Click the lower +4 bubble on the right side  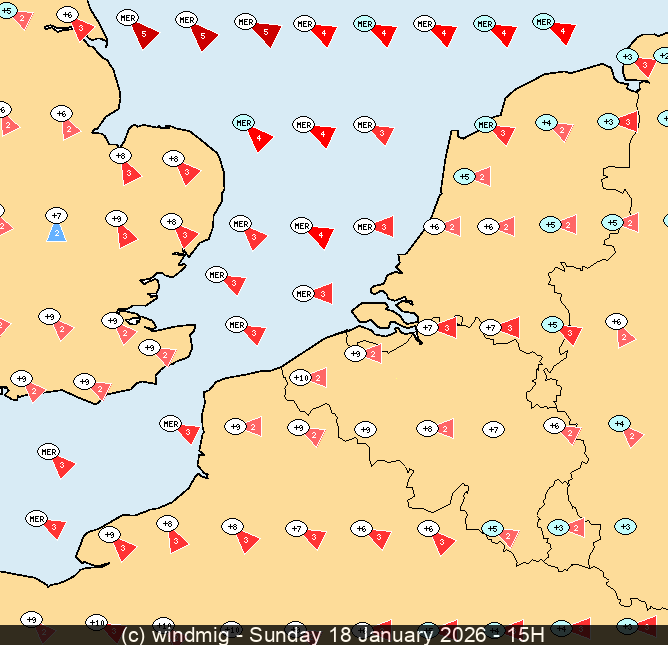[x=619, y=424]
